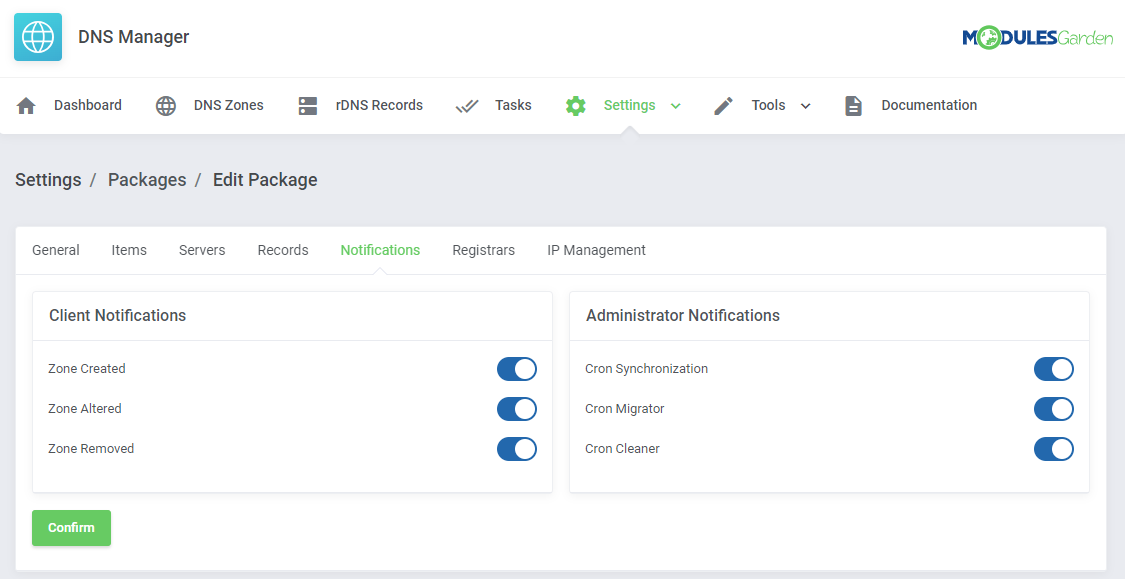Toggle the Zone Created notification switch

[517, 369]
